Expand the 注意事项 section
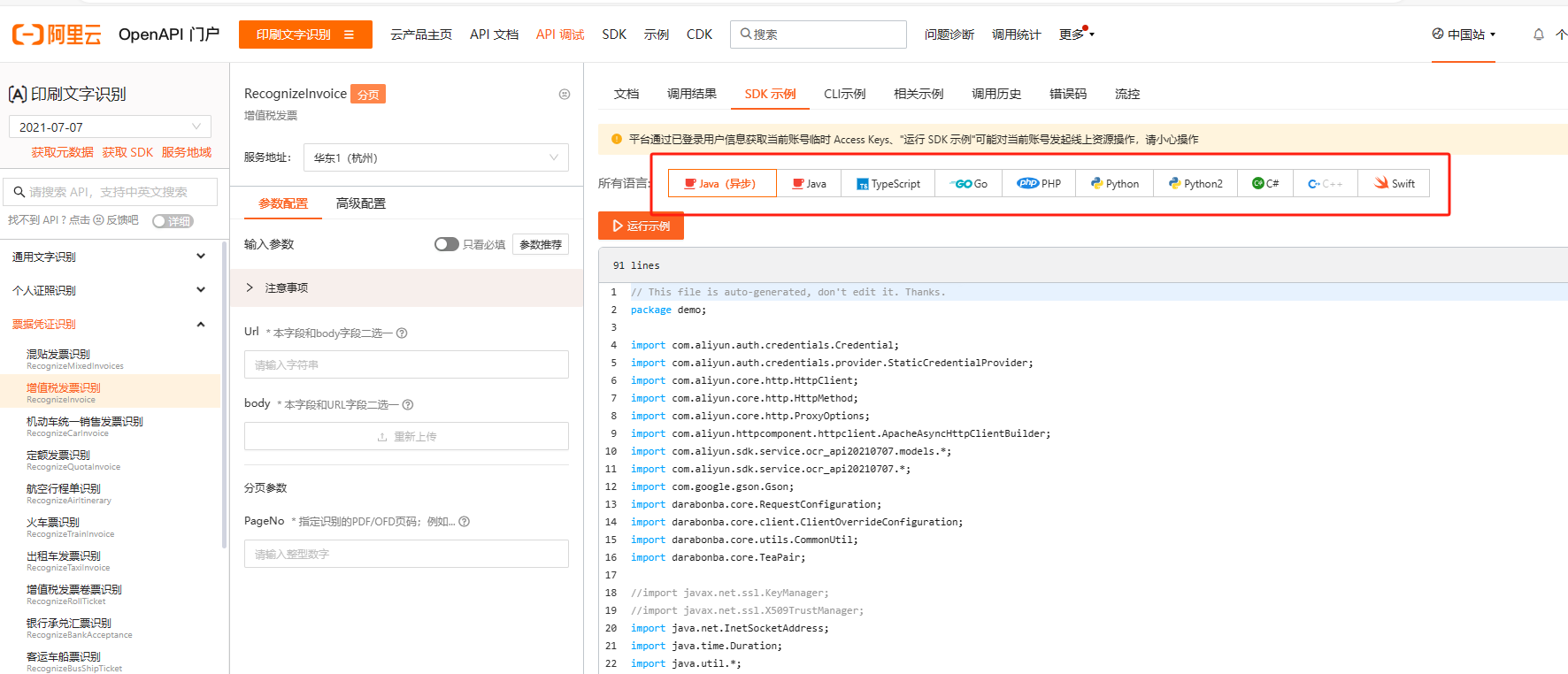This screenshot has height=674, width=1568. 406,287
